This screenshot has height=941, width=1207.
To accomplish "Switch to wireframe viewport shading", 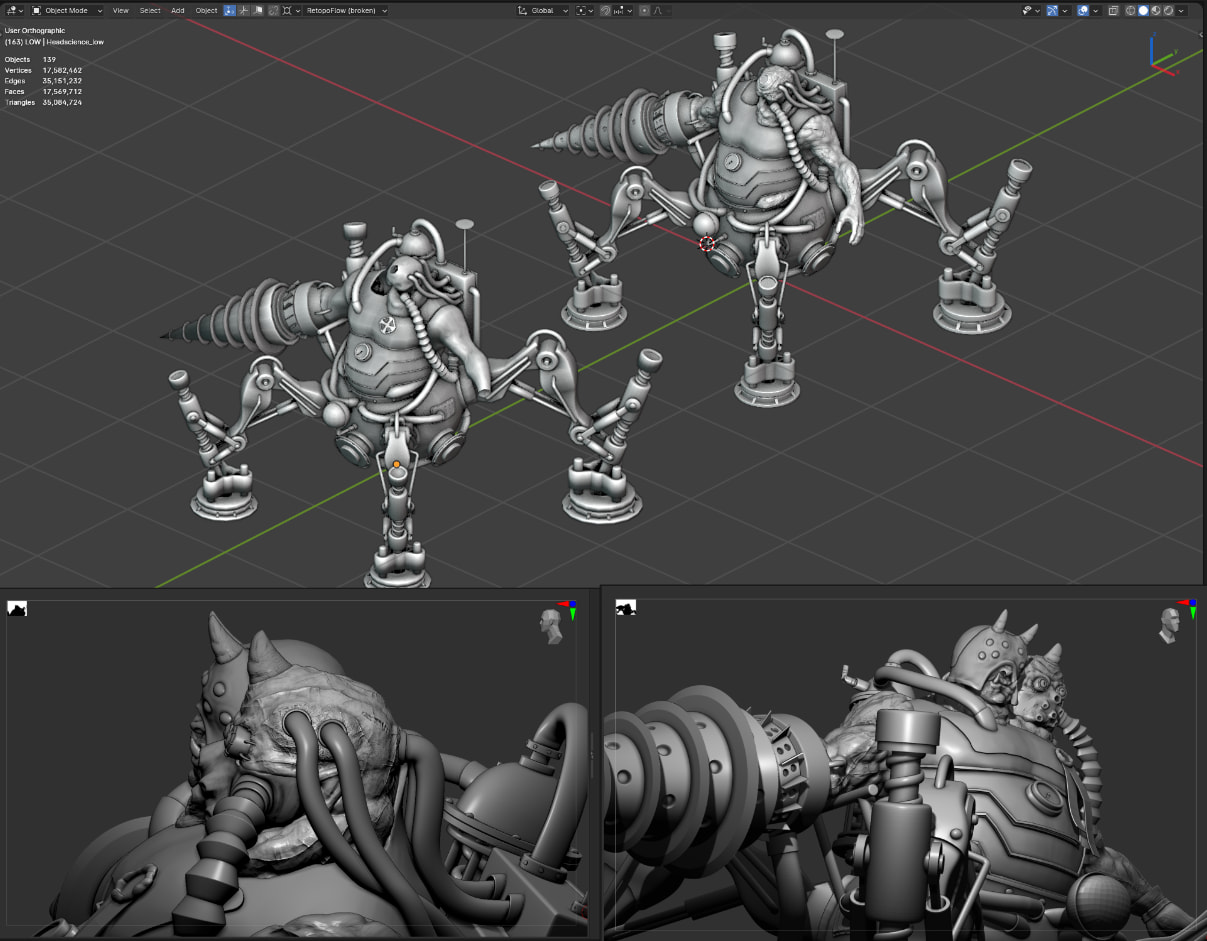I will [x=1131, y=10].
